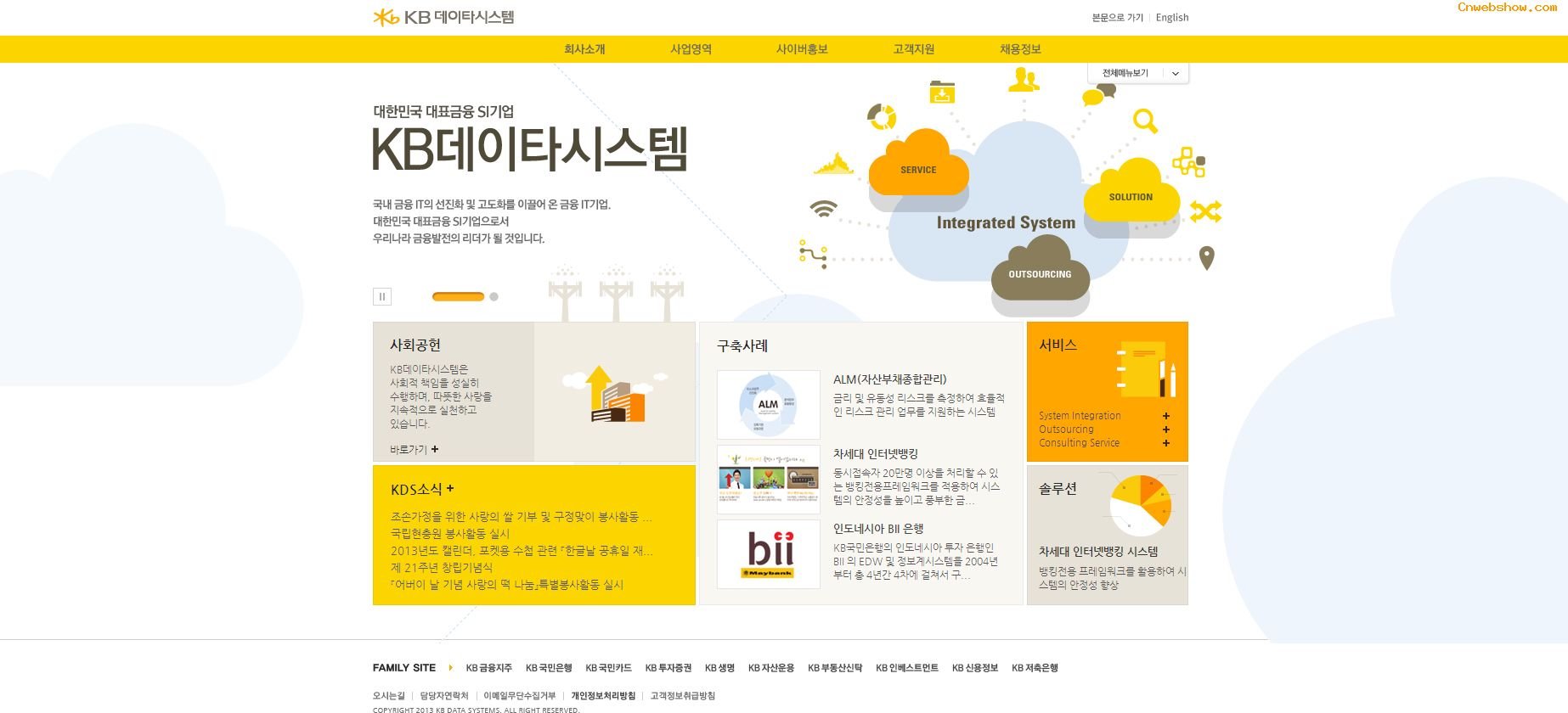Go to KB 신용정보 family site

pyautogui.click(x=975, y=668)
